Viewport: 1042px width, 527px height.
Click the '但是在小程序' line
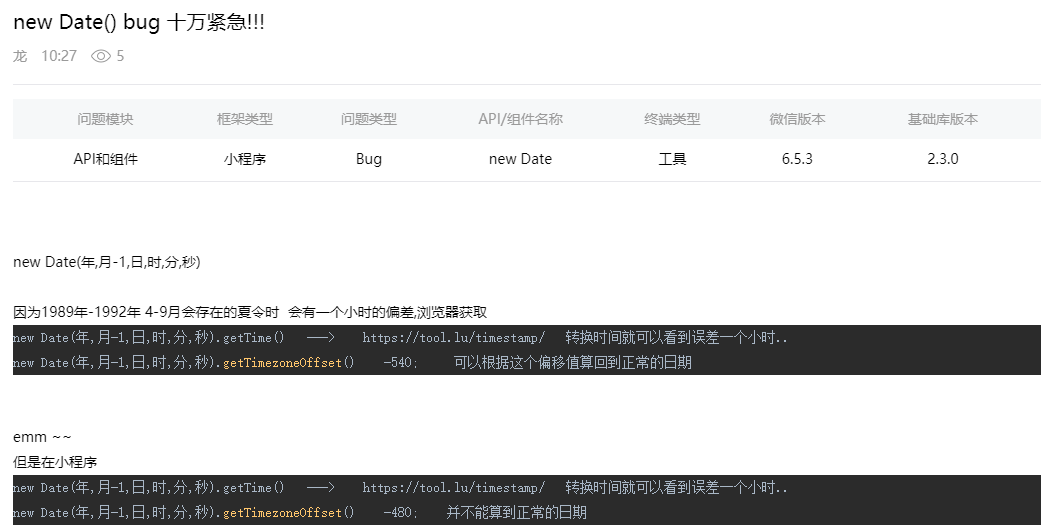(55, 462)
